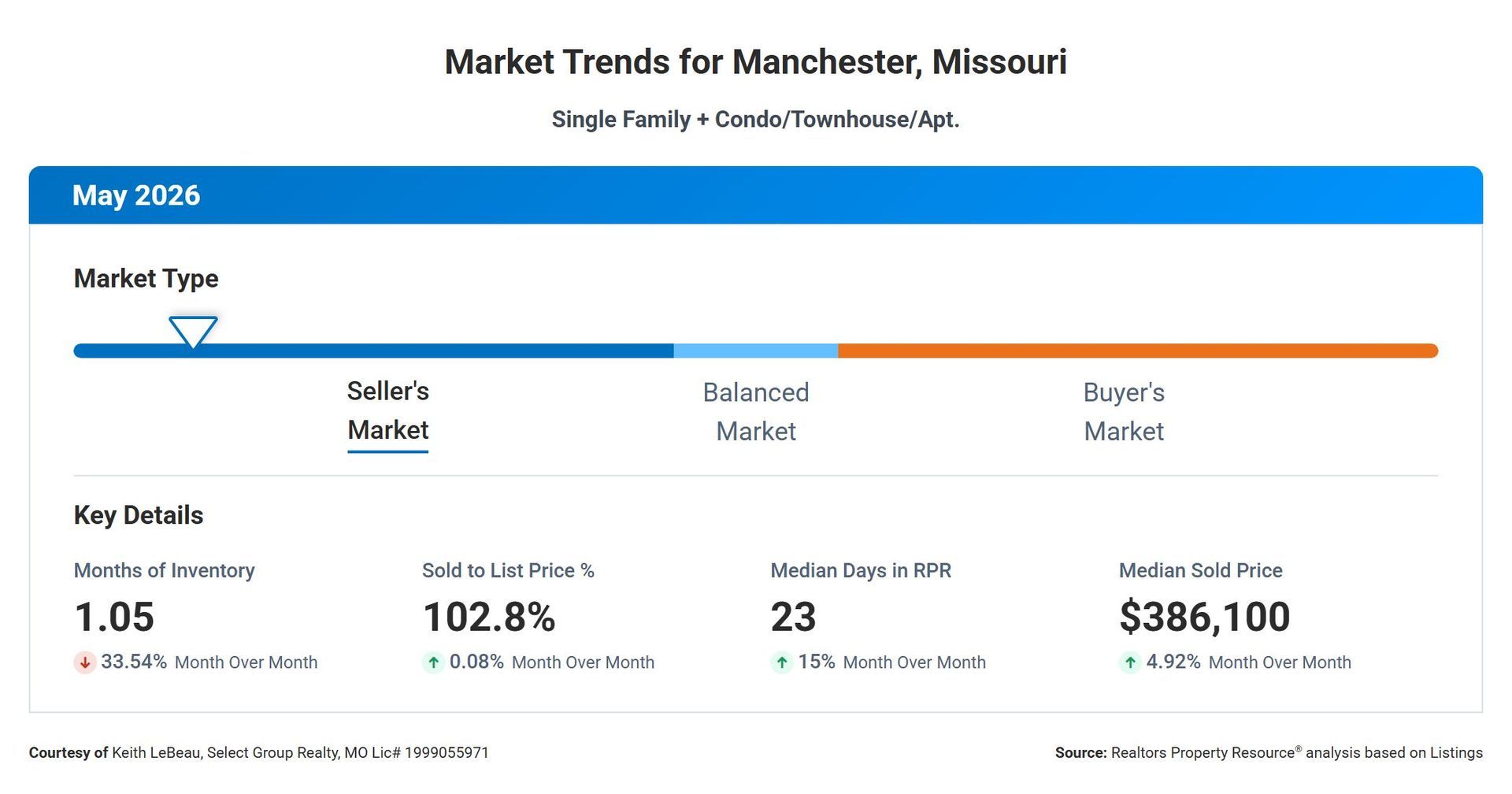Click the green up arrow beside 0.08%
The height and width of the screenshot is (794, 1512).
click(x=433, y=662)
